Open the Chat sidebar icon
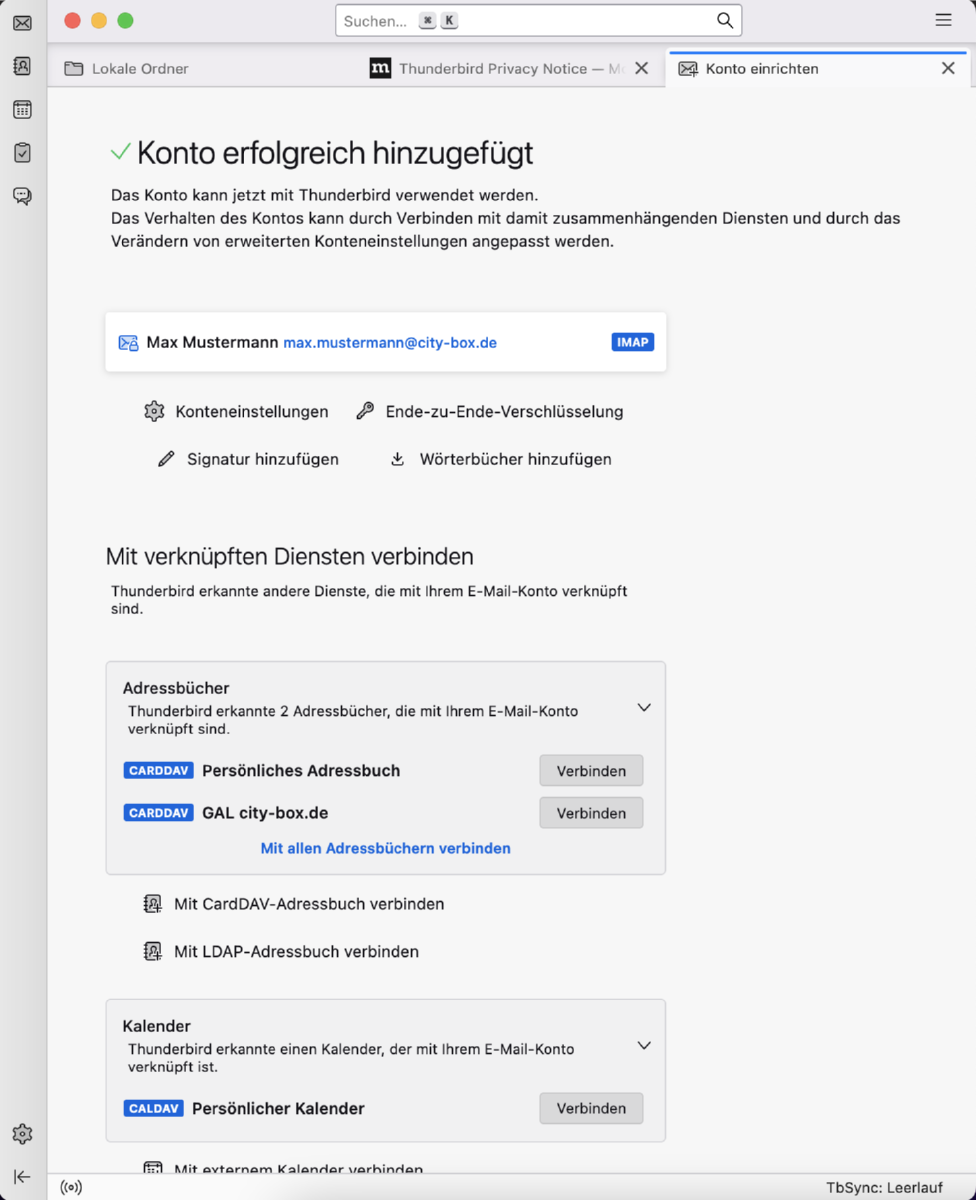 pos(22,196)
